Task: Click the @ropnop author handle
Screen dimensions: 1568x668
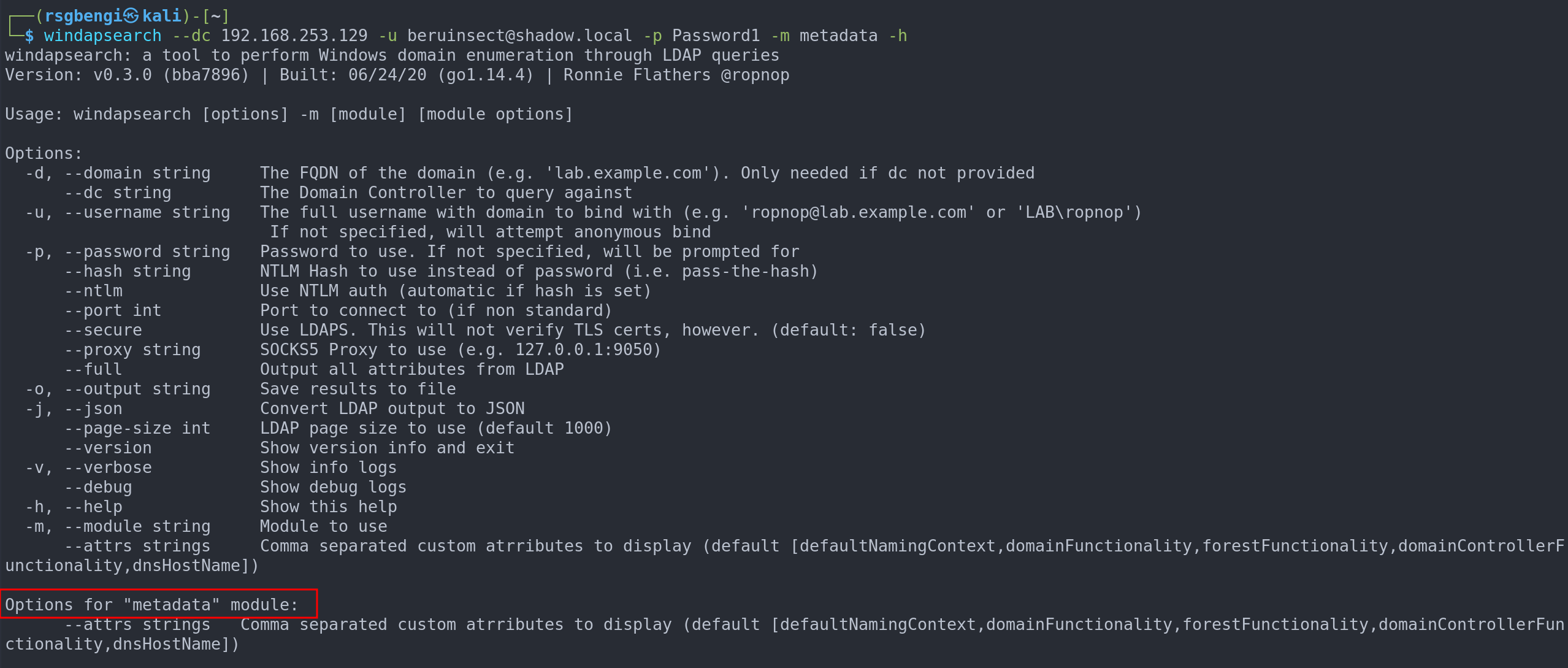Action: point(755,75)
